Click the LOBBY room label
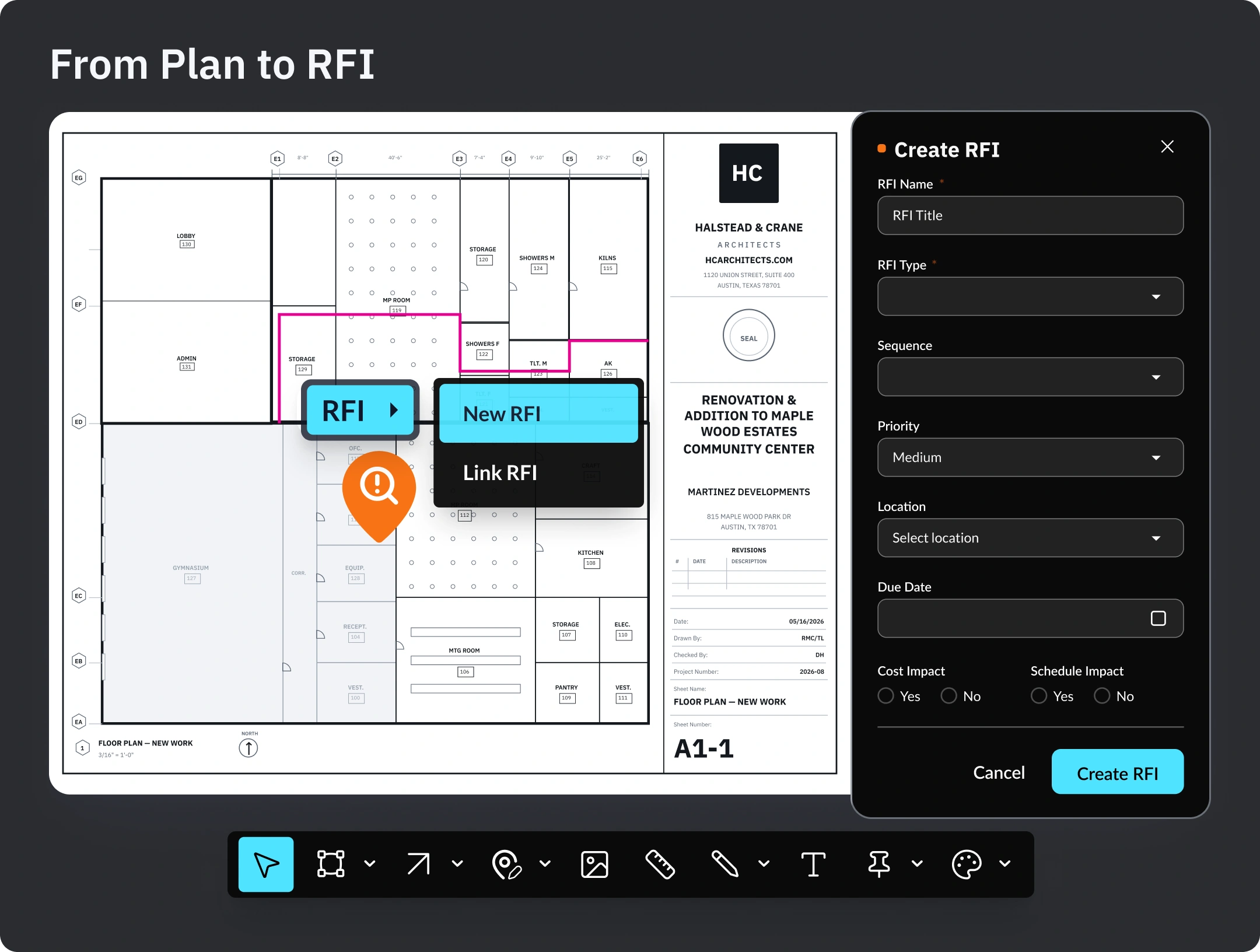 pos(186,236)
